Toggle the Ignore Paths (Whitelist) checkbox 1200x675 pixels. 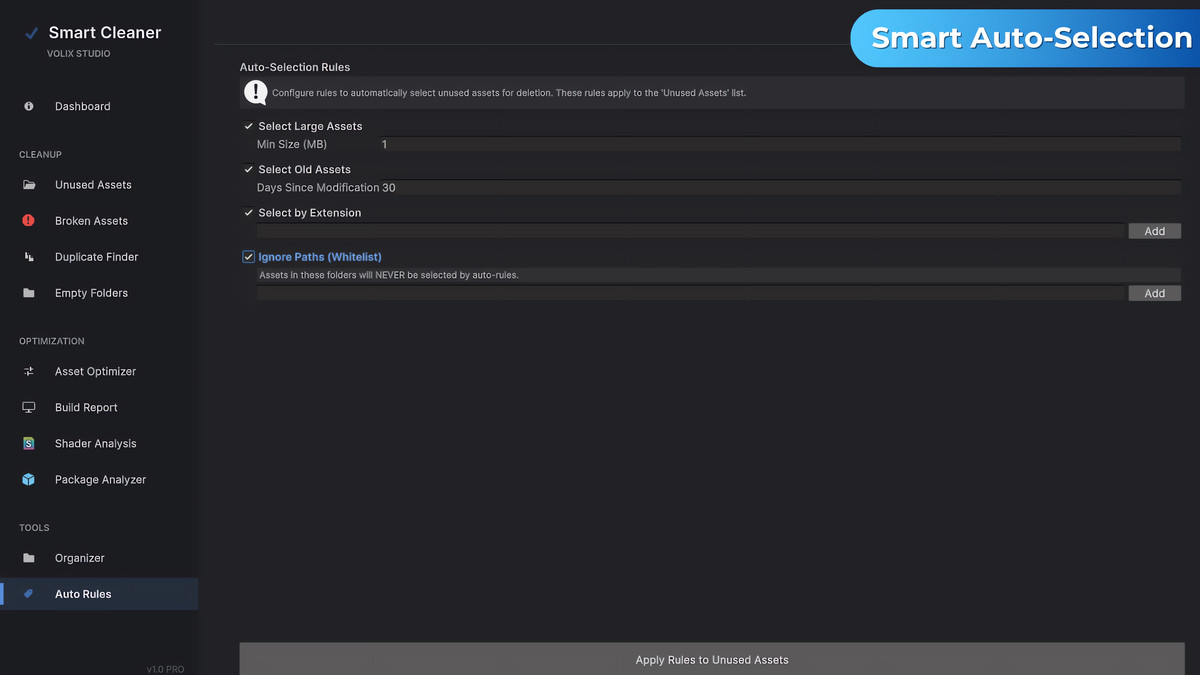pos(248,256)
